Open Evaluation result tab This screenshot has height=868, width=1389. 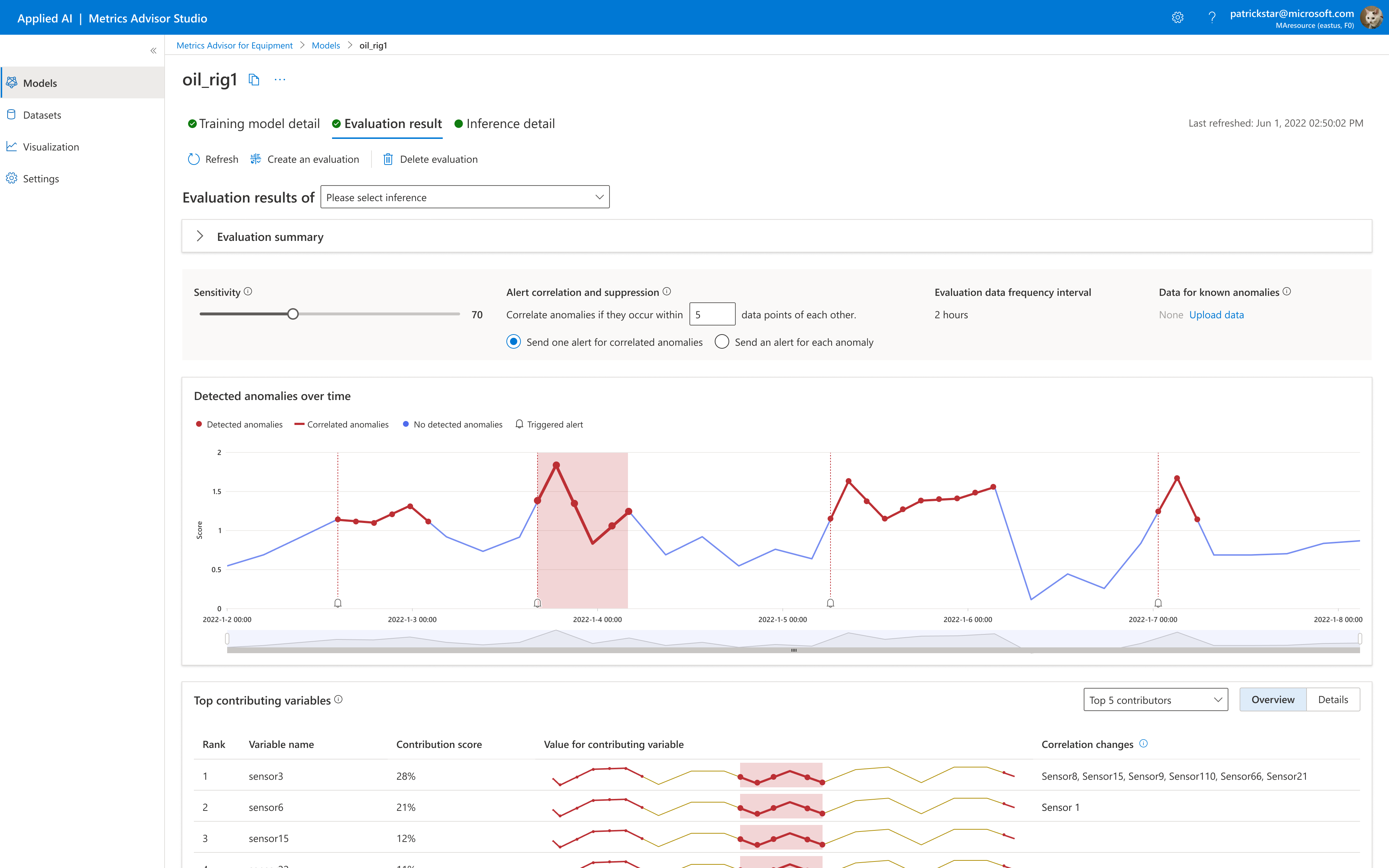click(387, 123)
